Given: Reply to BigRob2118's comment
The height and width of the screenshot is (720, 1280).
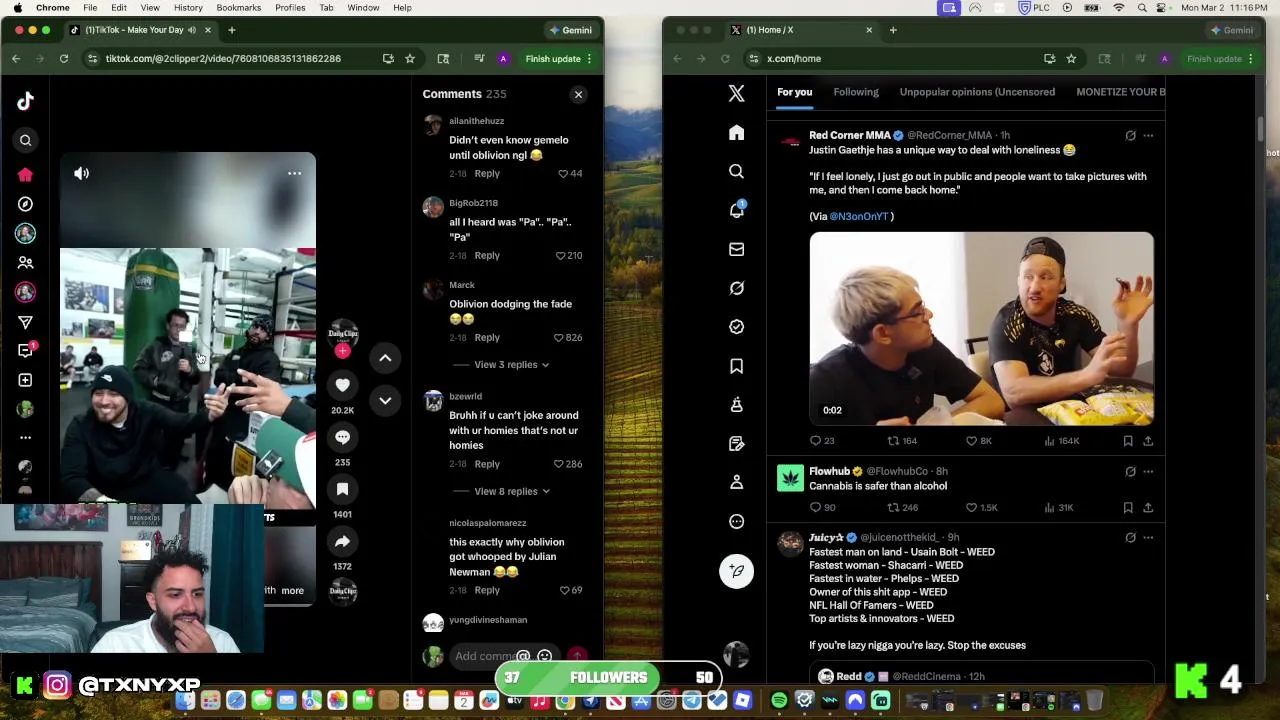Looking at the screenshot, I should coord(487,256).
